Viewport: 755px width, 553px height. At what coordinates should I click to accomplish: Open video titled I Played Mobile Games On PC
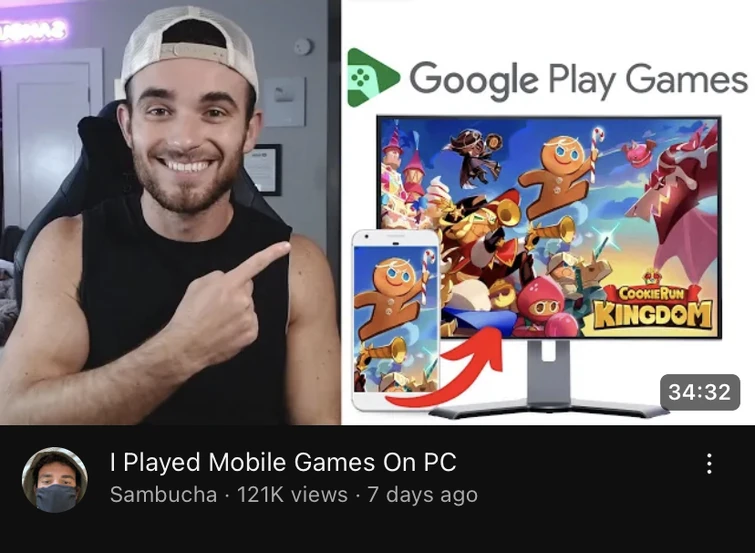[x=283, y=462]
